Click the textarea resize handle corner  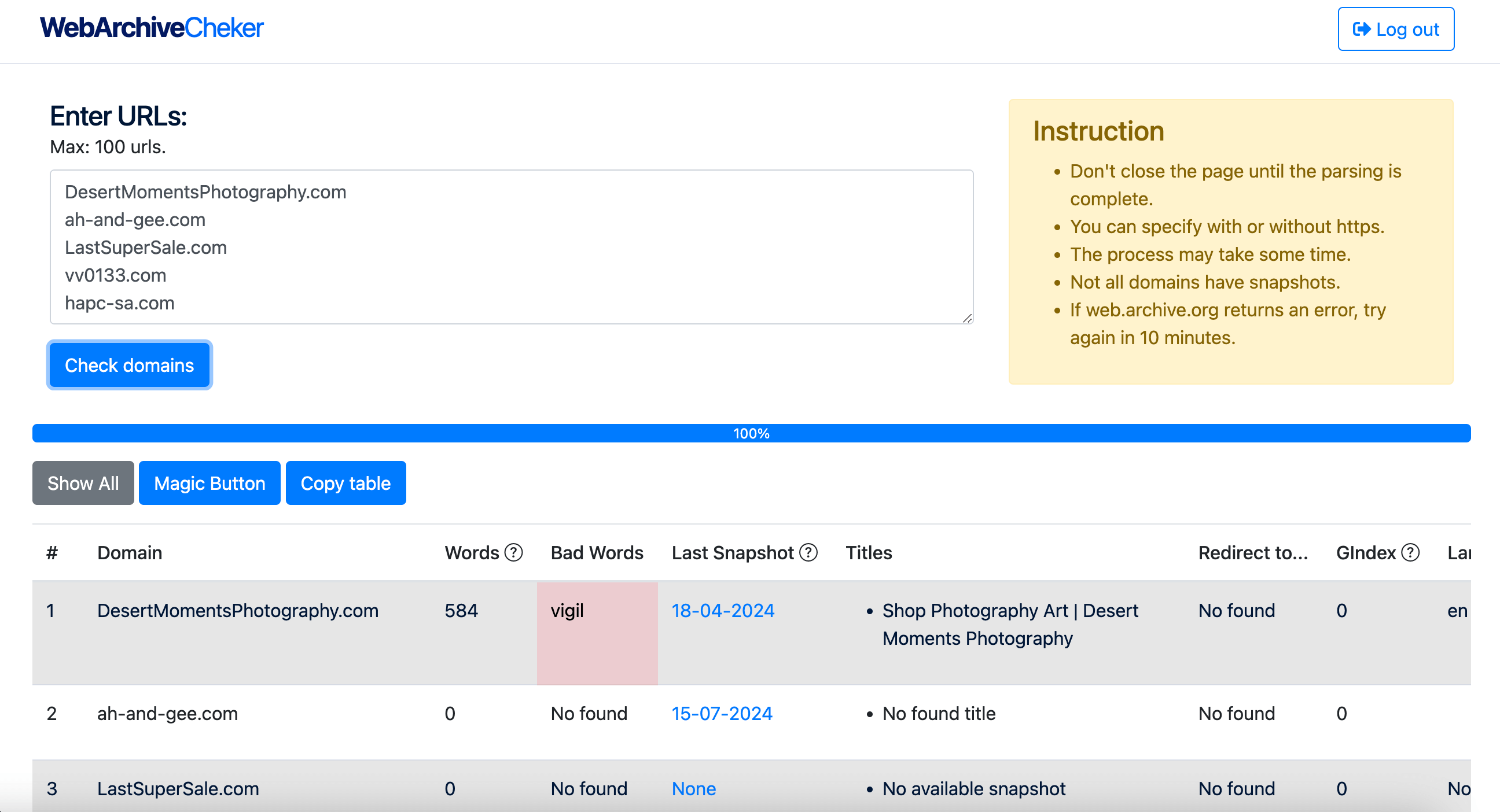(x=966, y=318)
